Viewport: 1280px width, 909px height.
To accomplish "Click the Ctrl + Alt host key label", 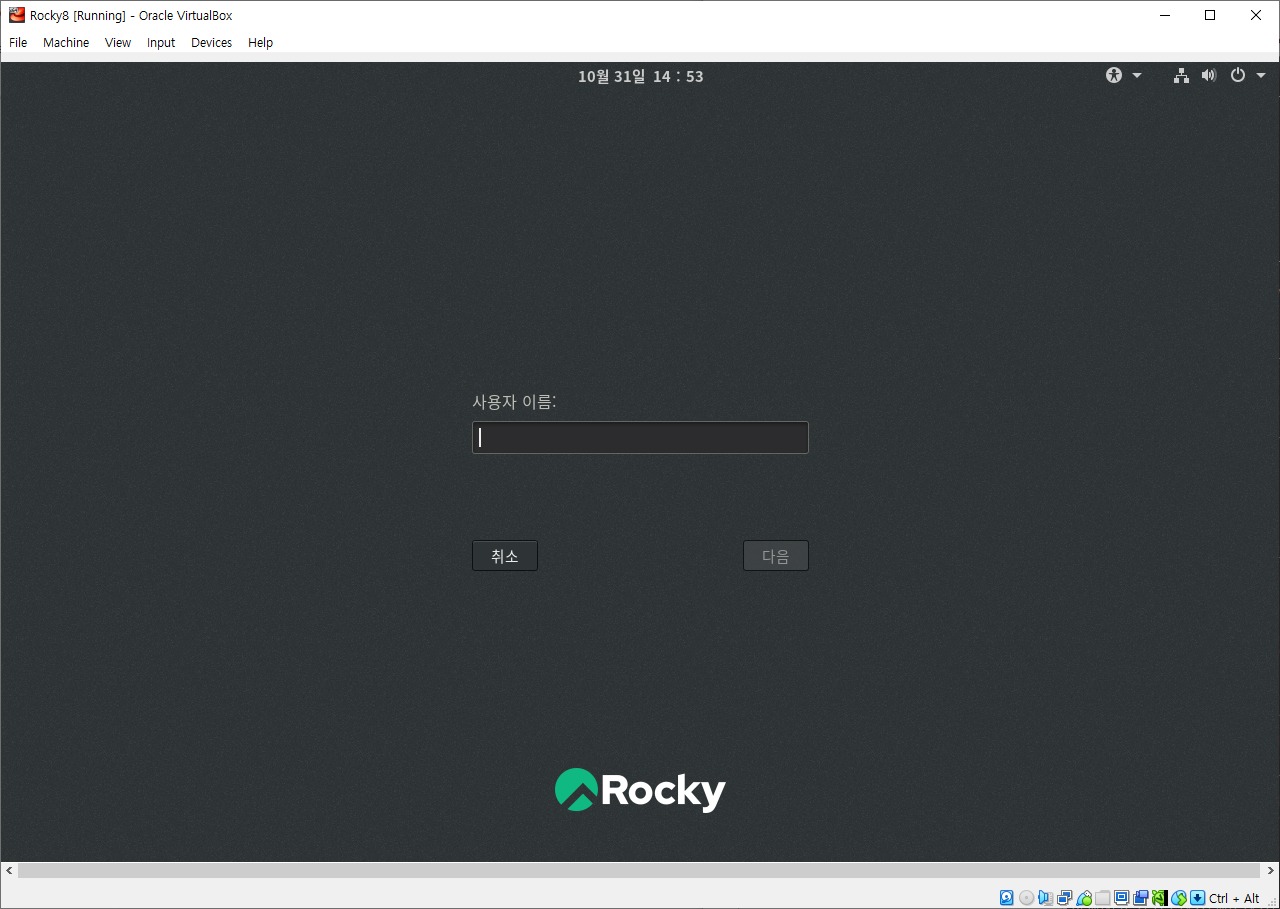I will 1234,899.
